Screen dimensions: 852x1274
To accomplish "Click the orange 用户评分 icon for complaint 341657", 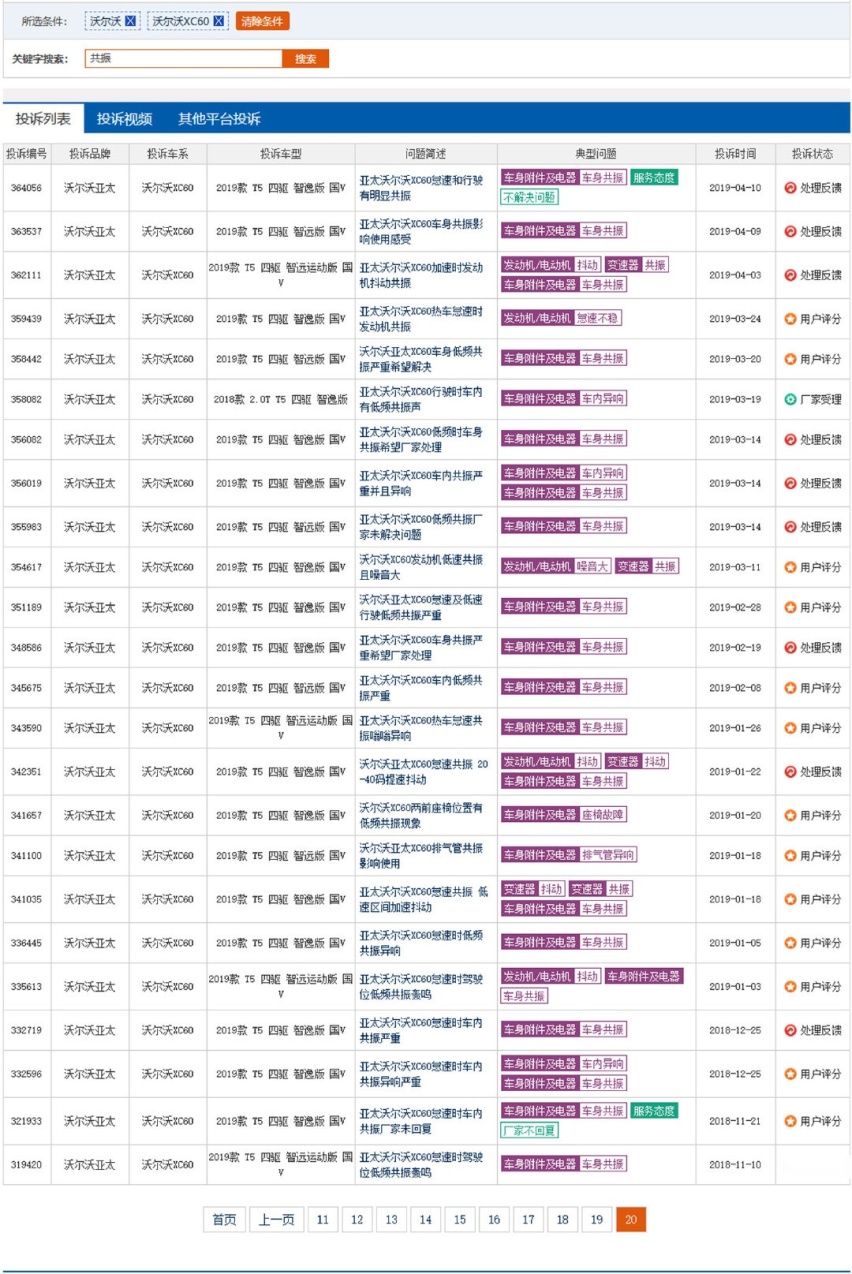I will coord(790,815).
